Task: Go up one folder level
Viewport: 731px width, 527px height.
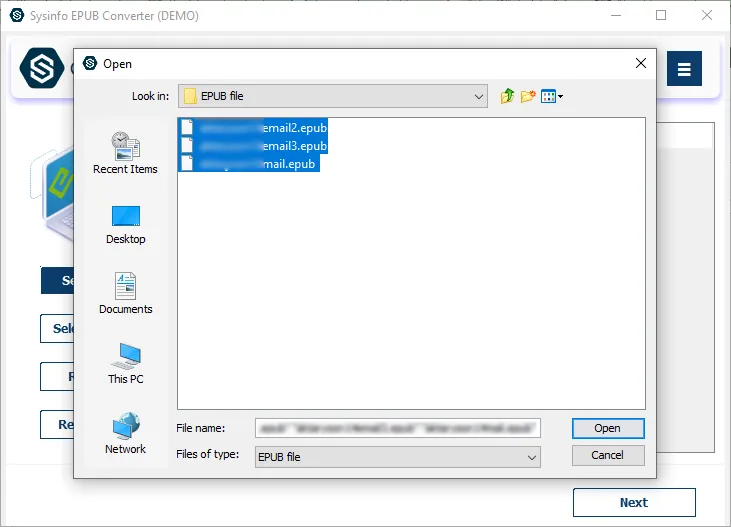Action: pyautogui.click(x=507, y=96)
